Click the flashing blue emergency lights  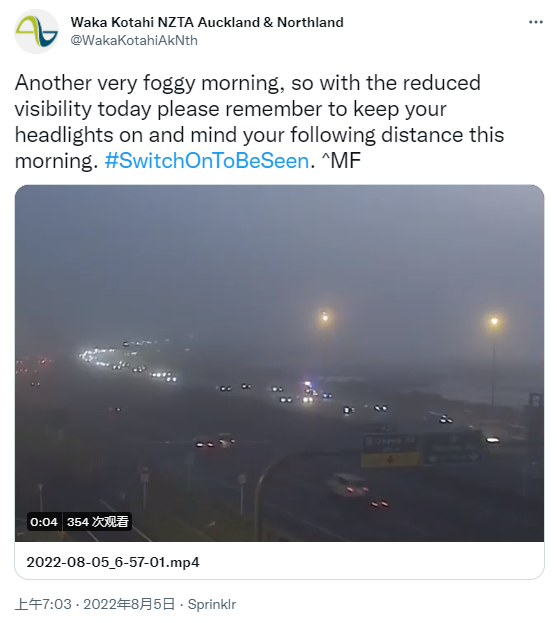coord(308,384)
